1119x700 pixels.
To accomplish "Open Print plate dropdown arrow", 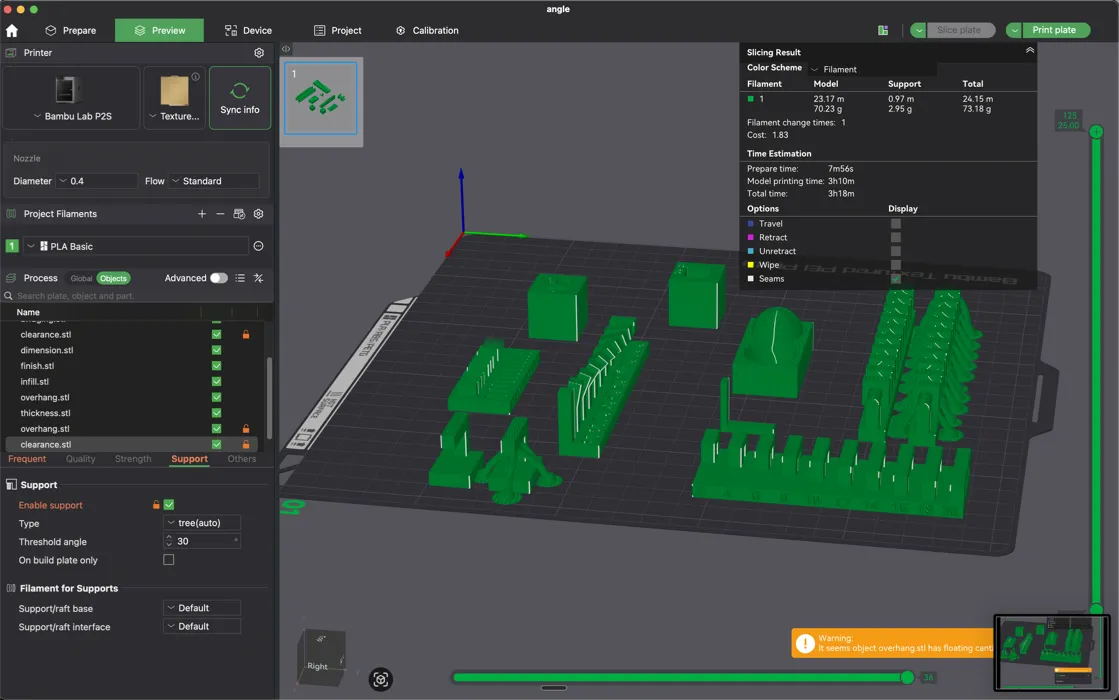I will [x=1014, y=30].
